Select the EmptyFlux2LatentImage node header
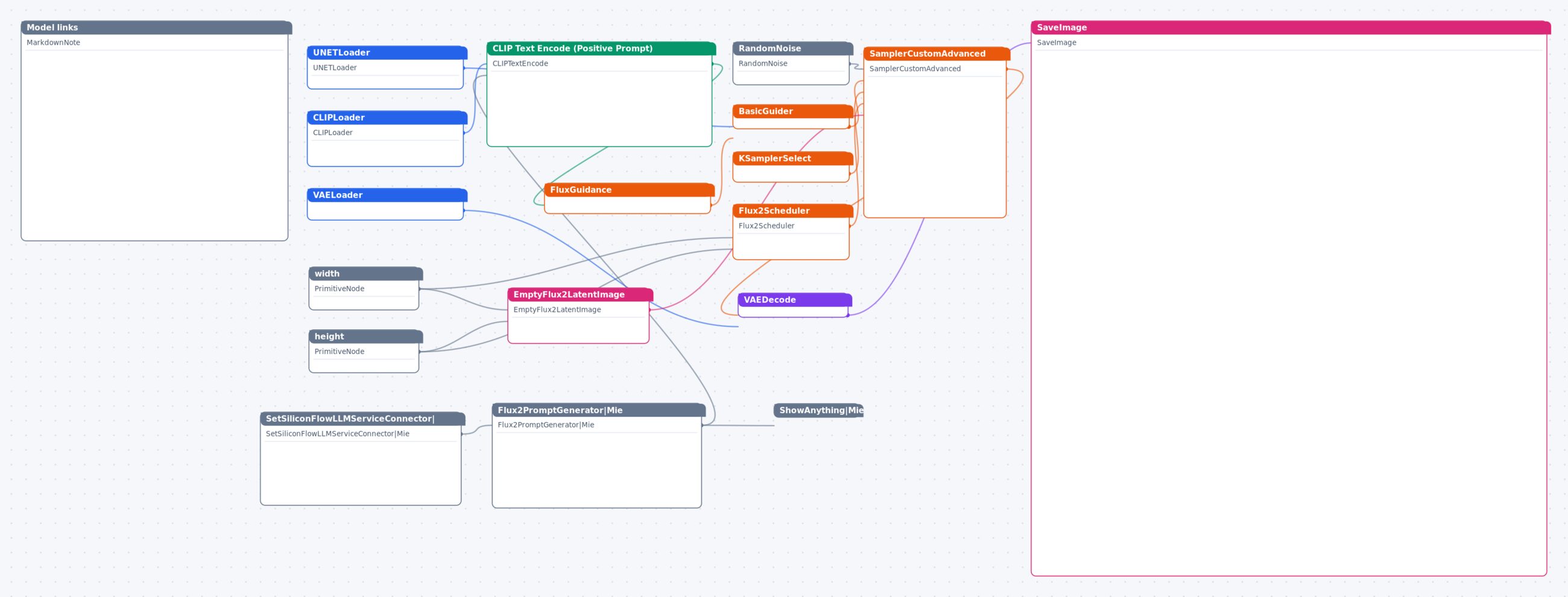Viewport: 1568px width, 597px height. click(x=580, y=294)
